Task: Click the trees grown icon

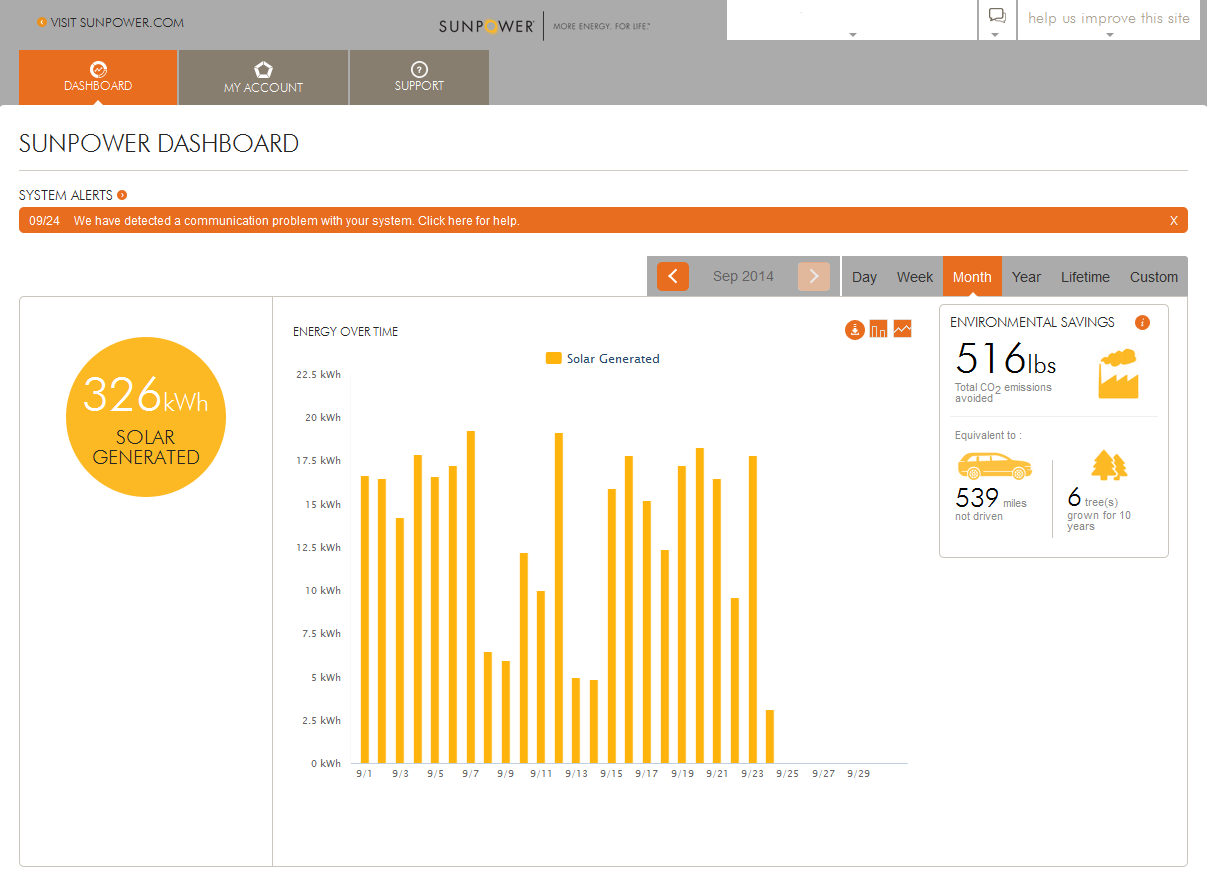Action: coord(1109,465)
